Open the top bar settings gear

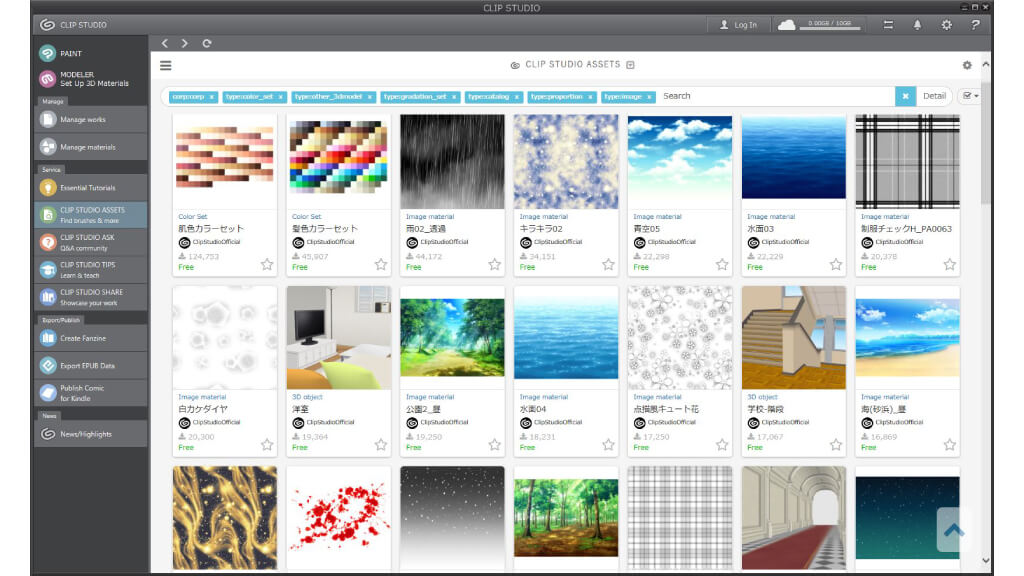(946, 25)
